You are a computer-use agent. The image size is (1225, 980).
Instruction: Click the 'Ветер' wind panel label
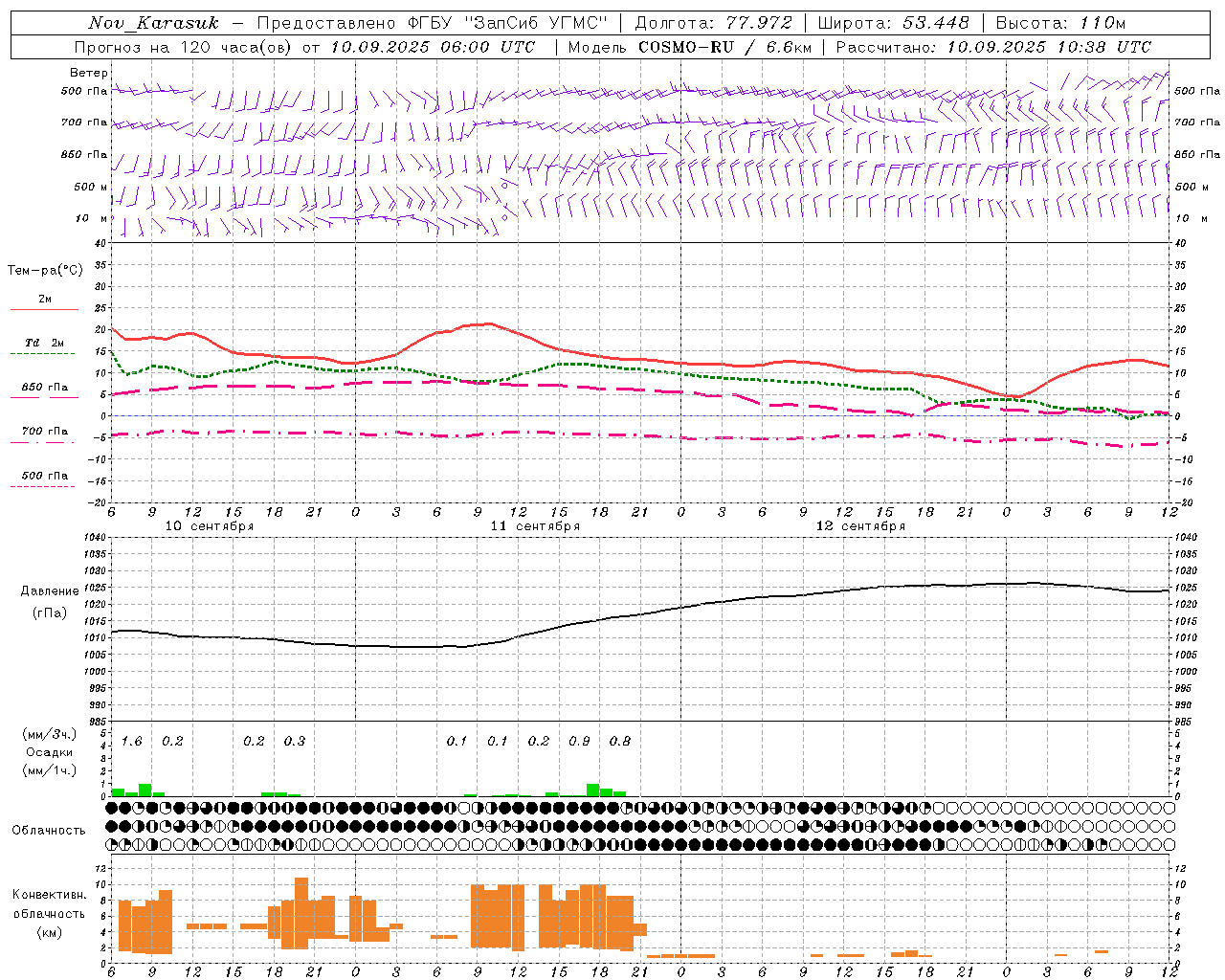[89, 73]
